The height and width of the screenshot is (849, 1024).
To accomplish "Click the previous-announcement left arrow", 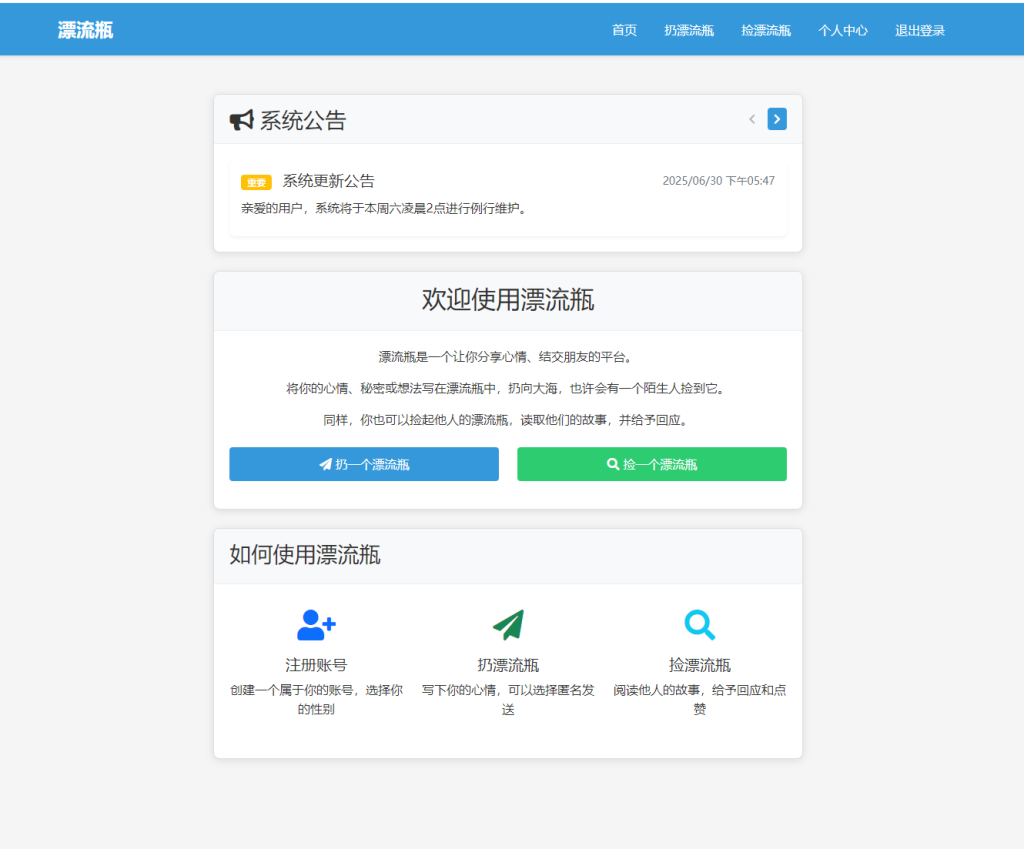I will (751, 118).
